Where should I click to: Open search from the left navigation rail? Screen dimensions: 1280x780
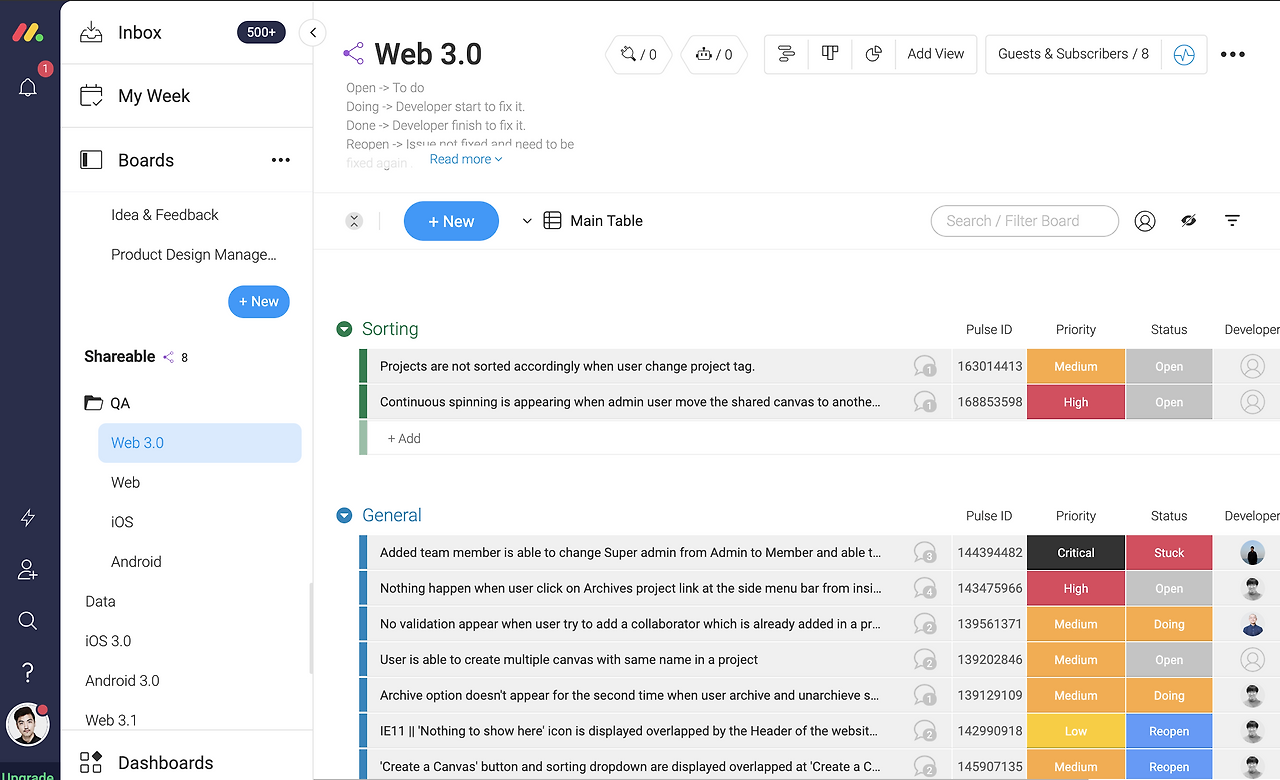pos(28,620)
